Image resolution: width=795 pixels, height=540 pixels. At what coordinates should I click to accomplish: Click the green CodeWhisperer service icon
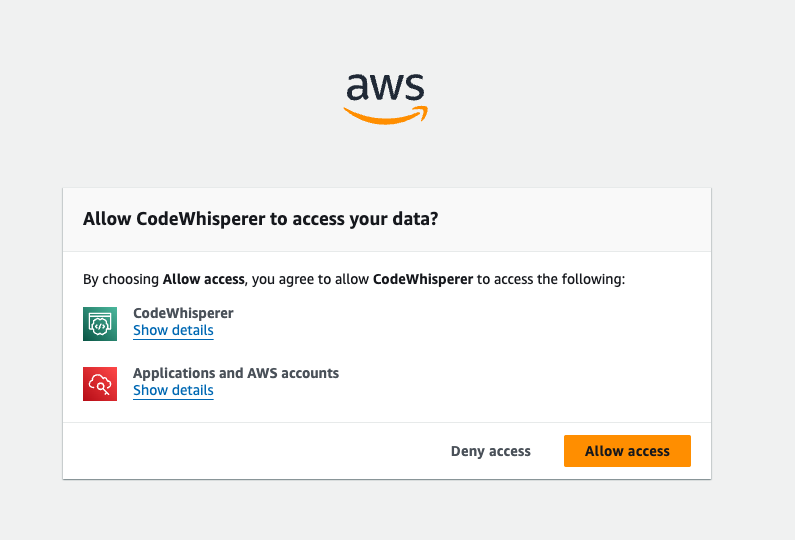tap(100, 324)
